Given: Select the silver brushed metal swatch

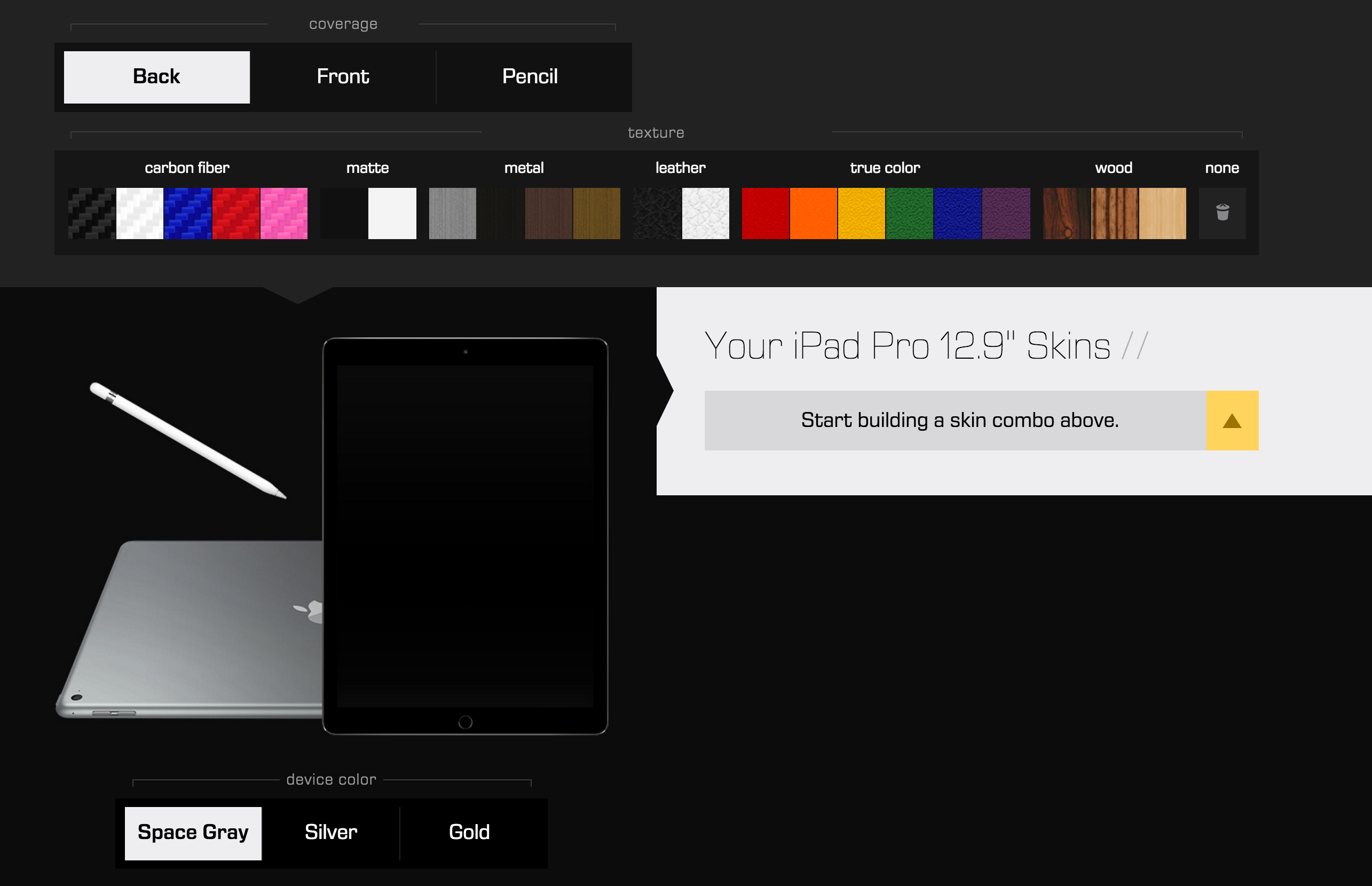Looking at the screenshot, I should tap(452, 213).
